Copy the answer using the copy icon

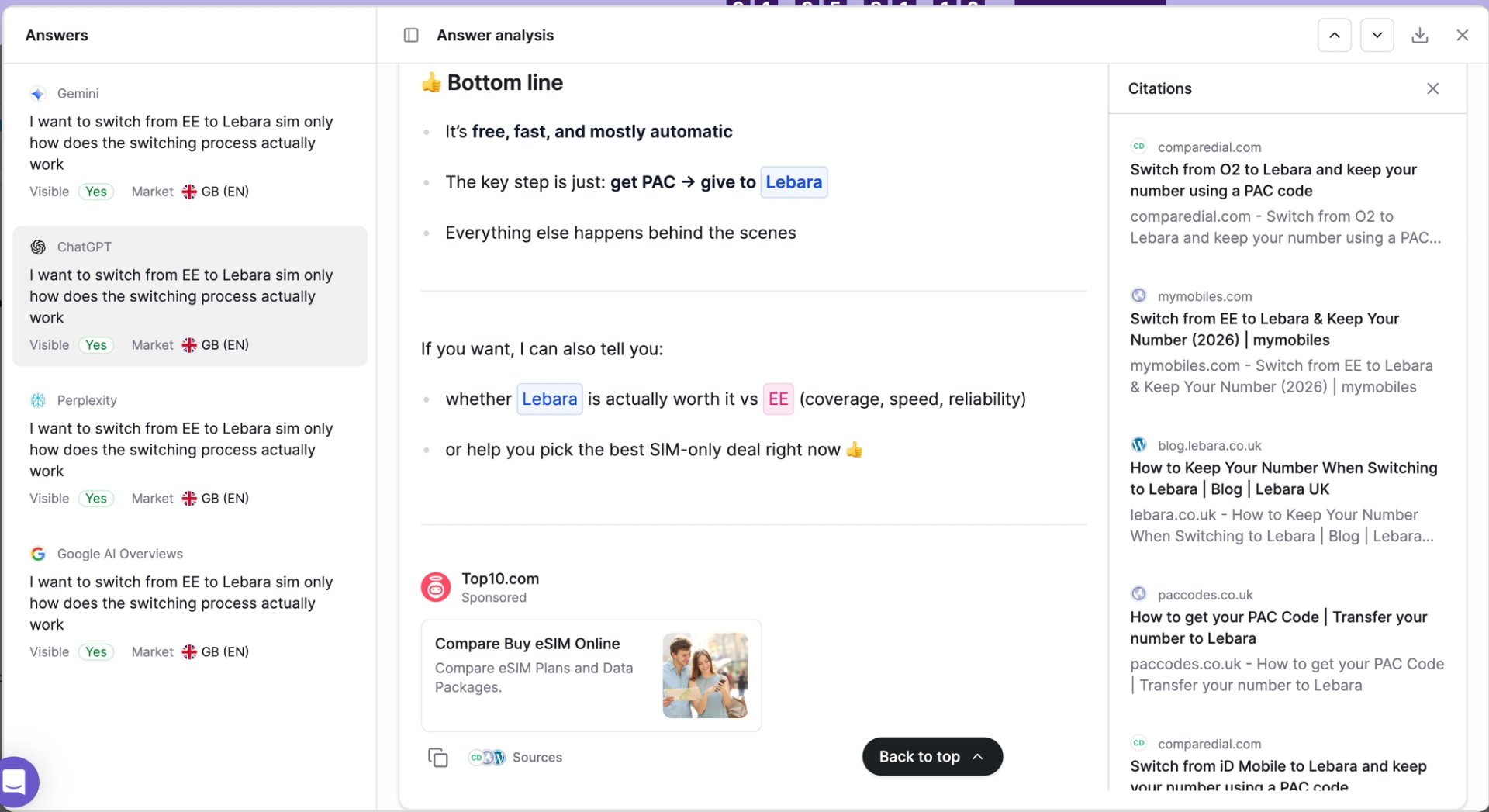[438, 757]
